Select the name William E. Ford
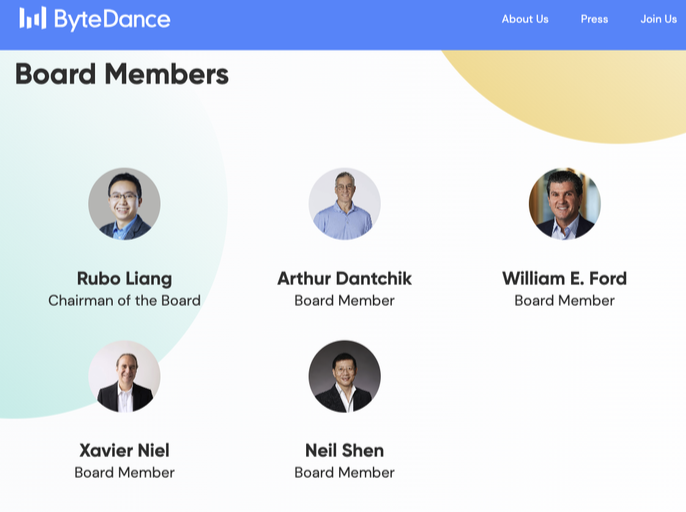The height and width of the screenshot is (512, 686). coord(564,279)
